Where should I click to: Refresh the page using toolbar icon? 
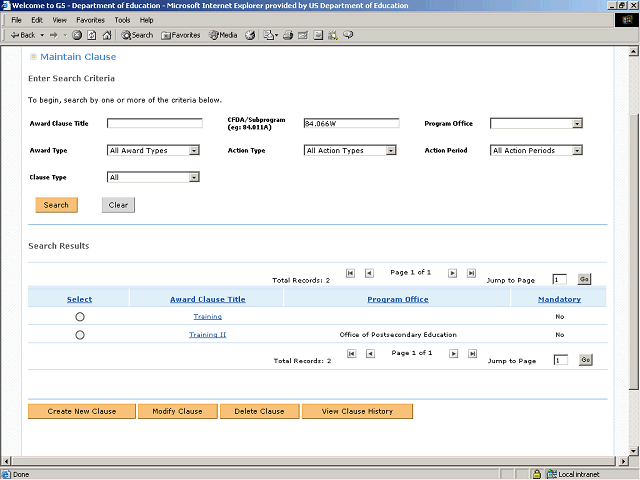pyautogui.click(x=92, y=35)
